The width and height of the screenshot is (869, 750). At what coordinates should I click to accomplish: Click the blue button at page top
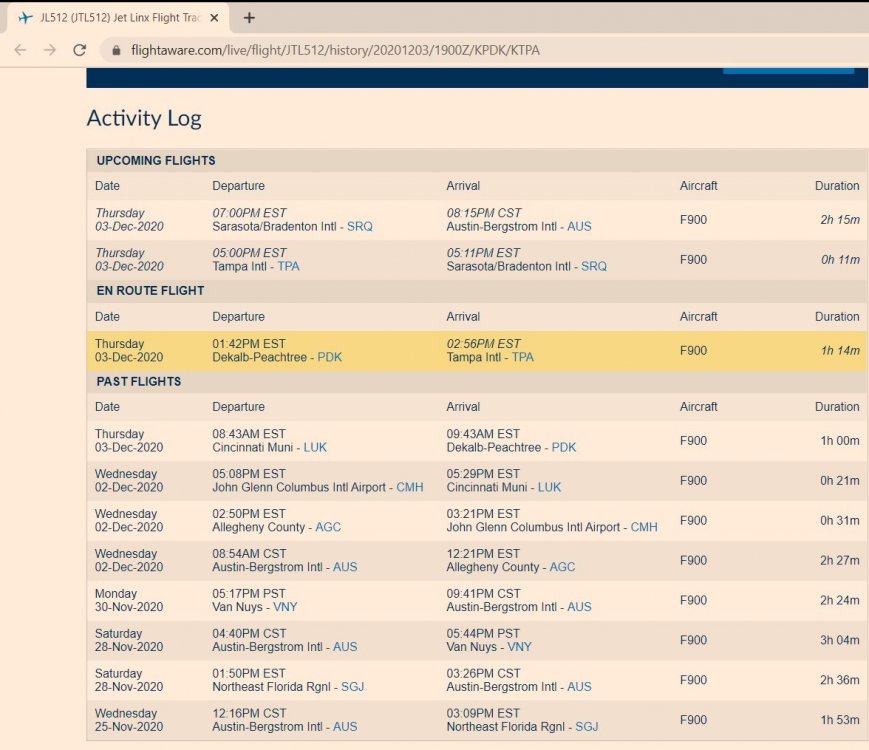coord(788,69)
